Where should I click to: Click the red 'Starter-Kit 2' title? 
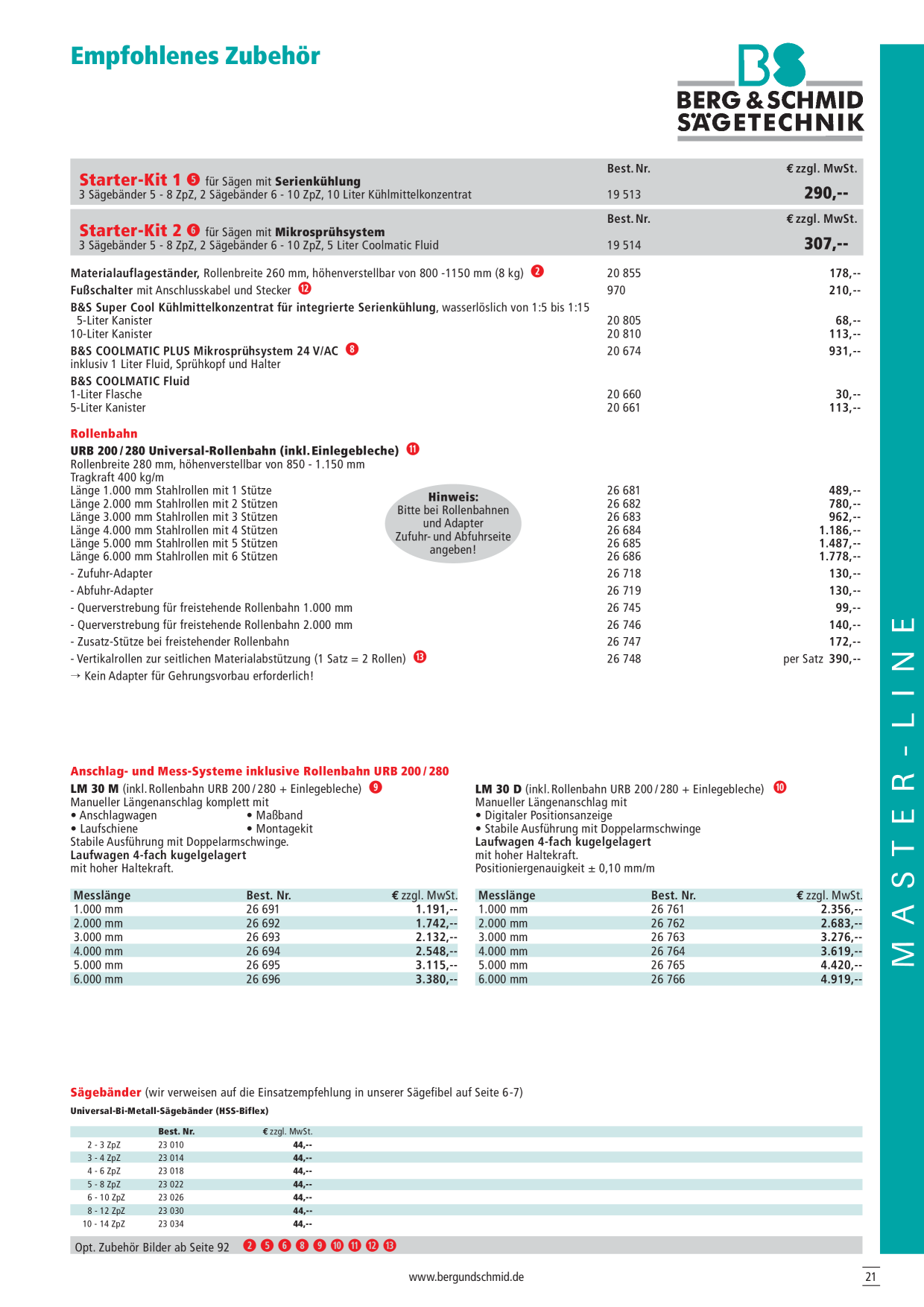[x=130, y=230]
